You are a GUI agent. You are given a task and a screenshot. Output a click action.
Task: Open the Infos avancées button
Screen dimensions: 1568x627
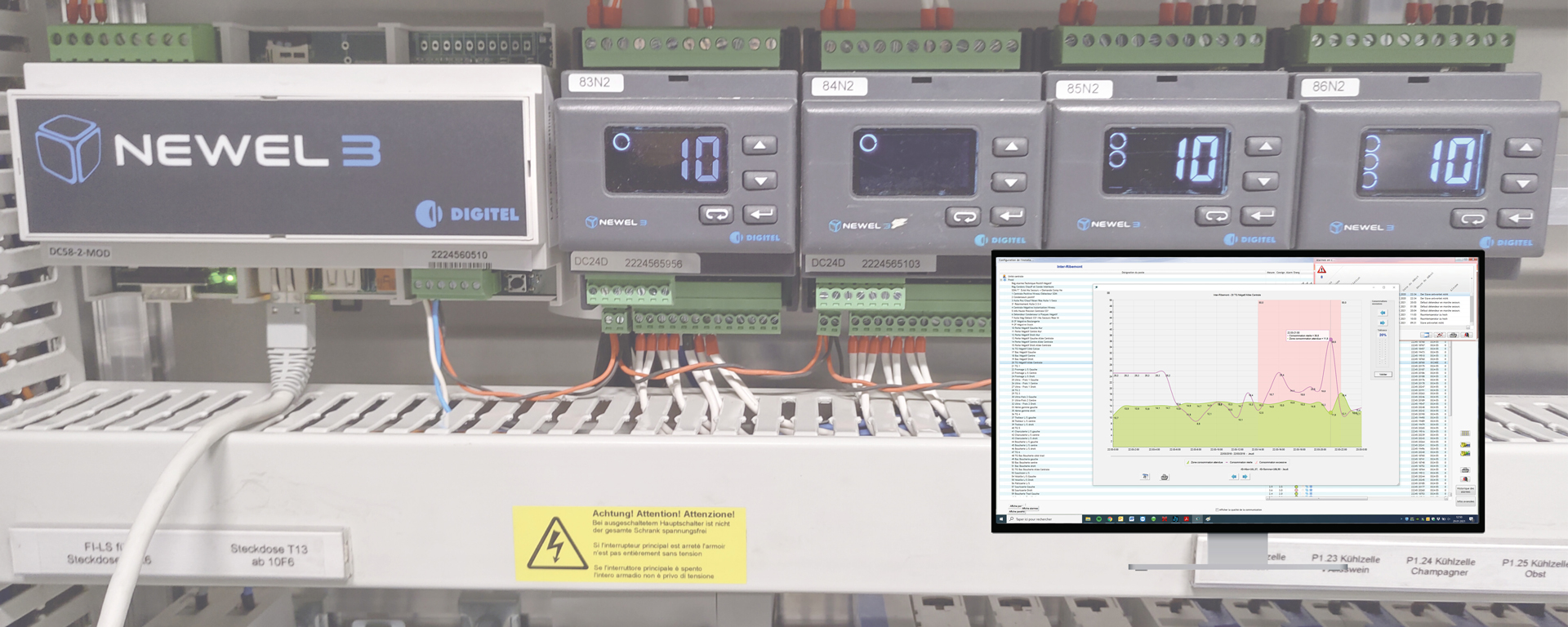click(1465, 501)
